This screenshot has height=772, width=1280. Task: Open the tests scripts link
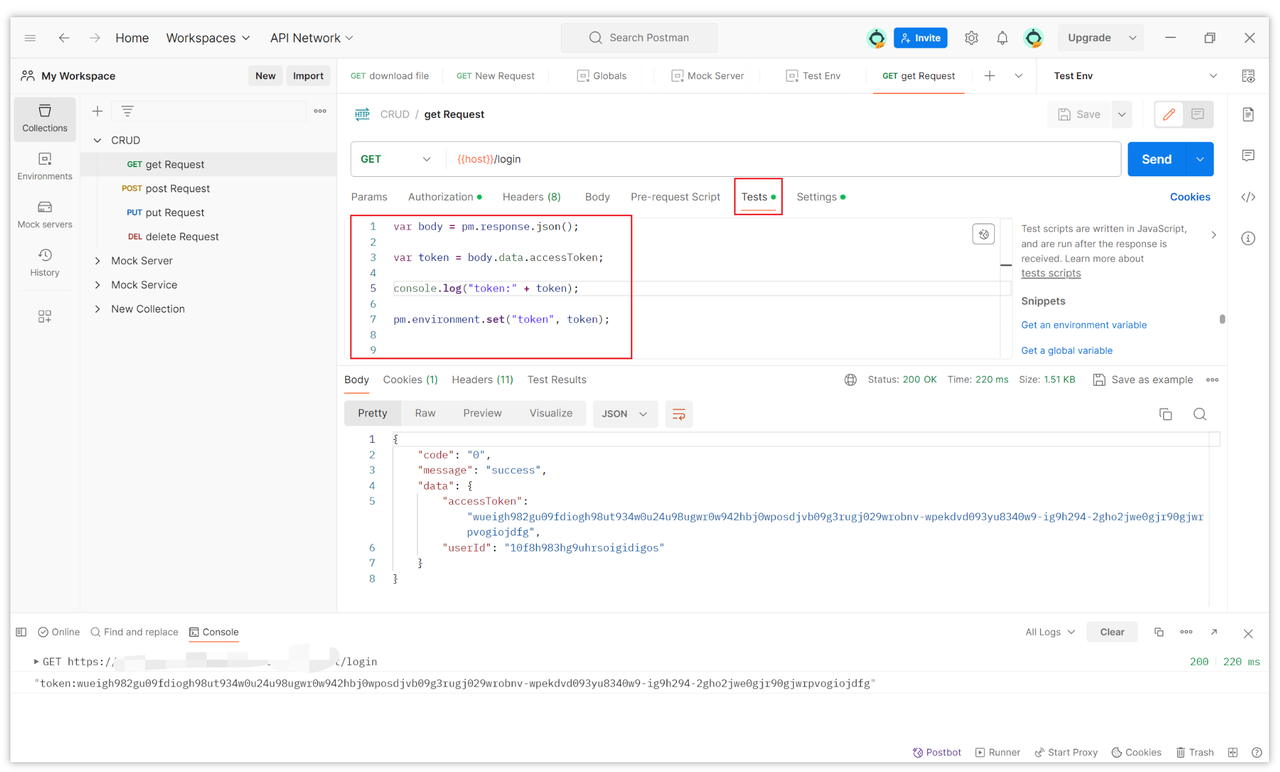pyautogui.click(x=1051, y=273)
